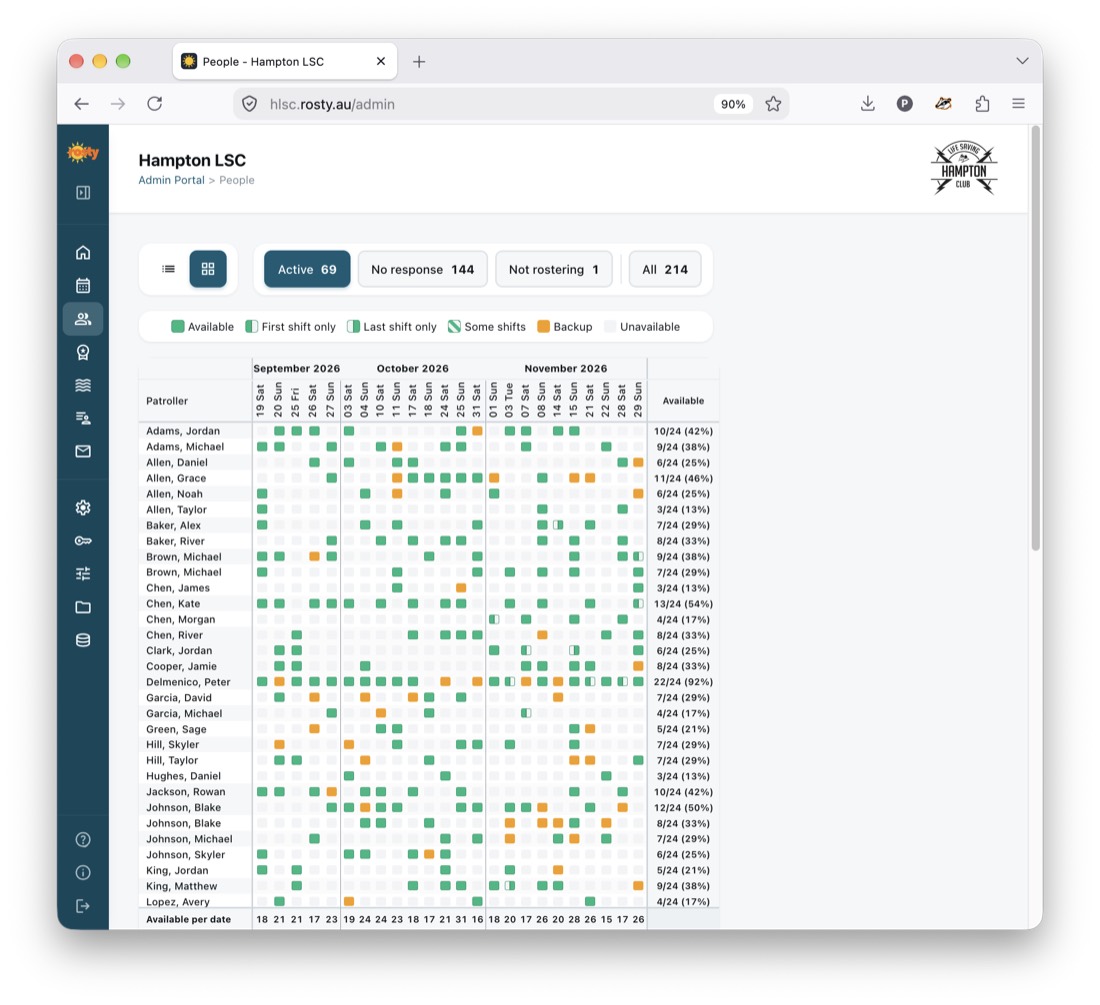1100x1005 pixels.
Task: Expand the browser list-all-tabs chevron
Action: [x=1022, y=61]
